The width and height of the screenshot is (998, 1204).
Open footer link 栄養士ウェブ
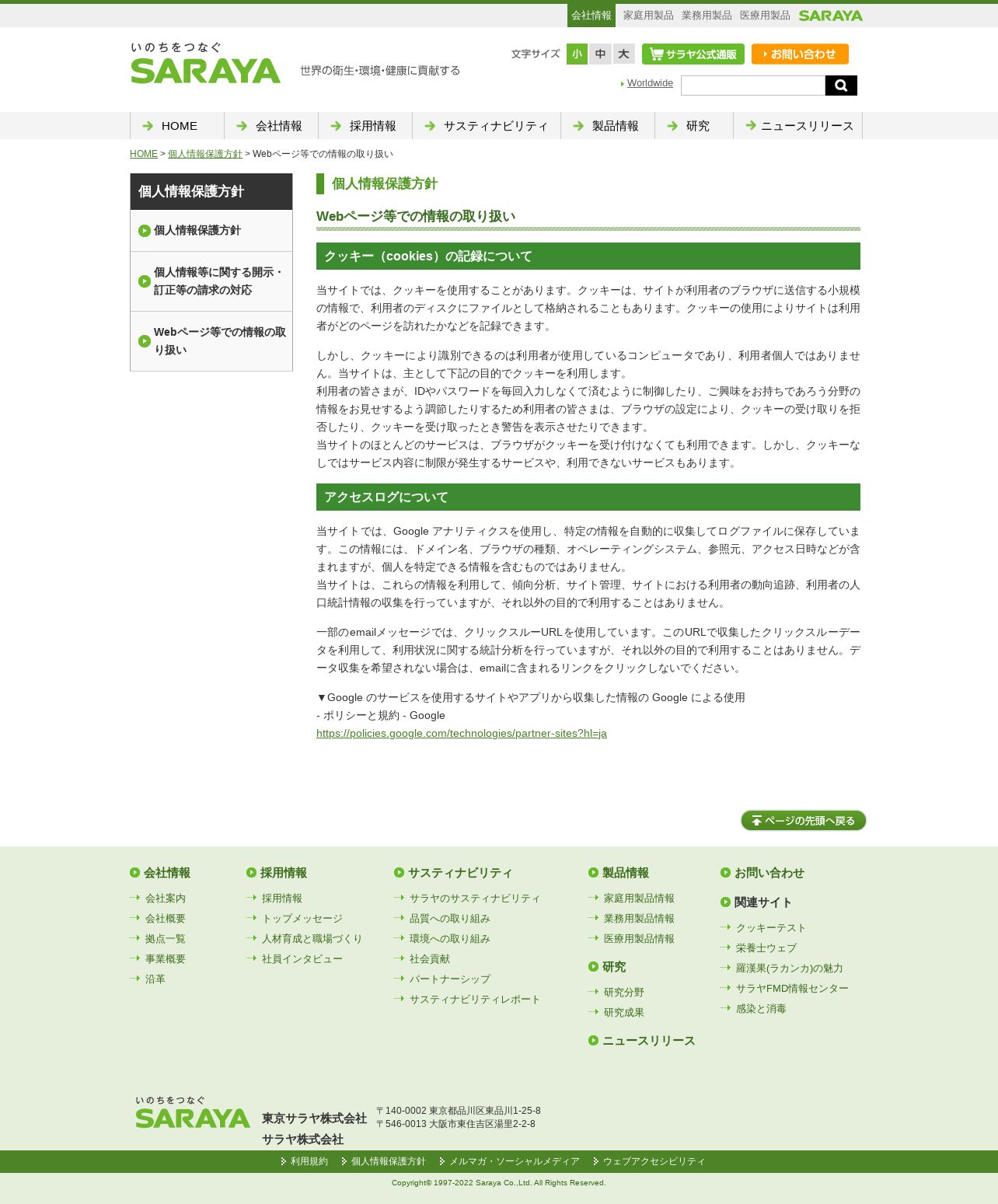[x=766, y=947]
